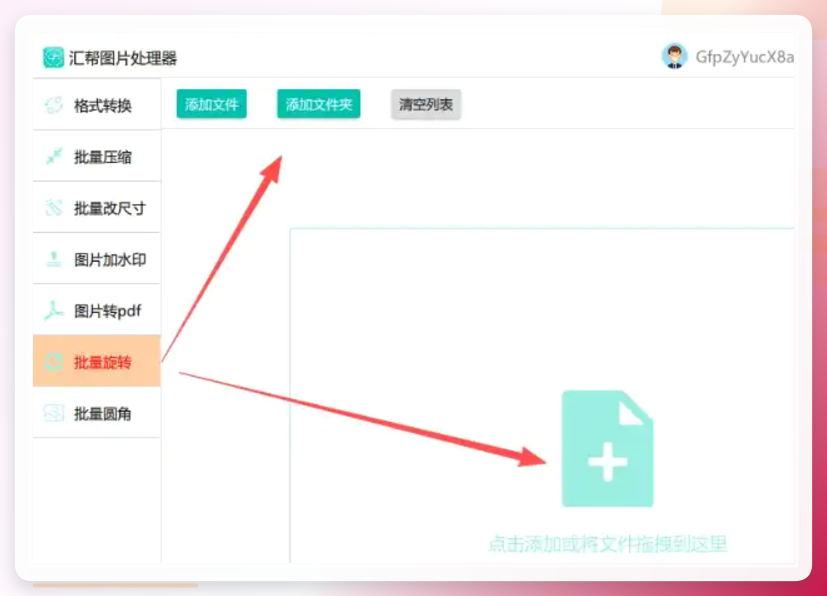
Task: Click the add-file plus document icon
Action: coord(608,448)
